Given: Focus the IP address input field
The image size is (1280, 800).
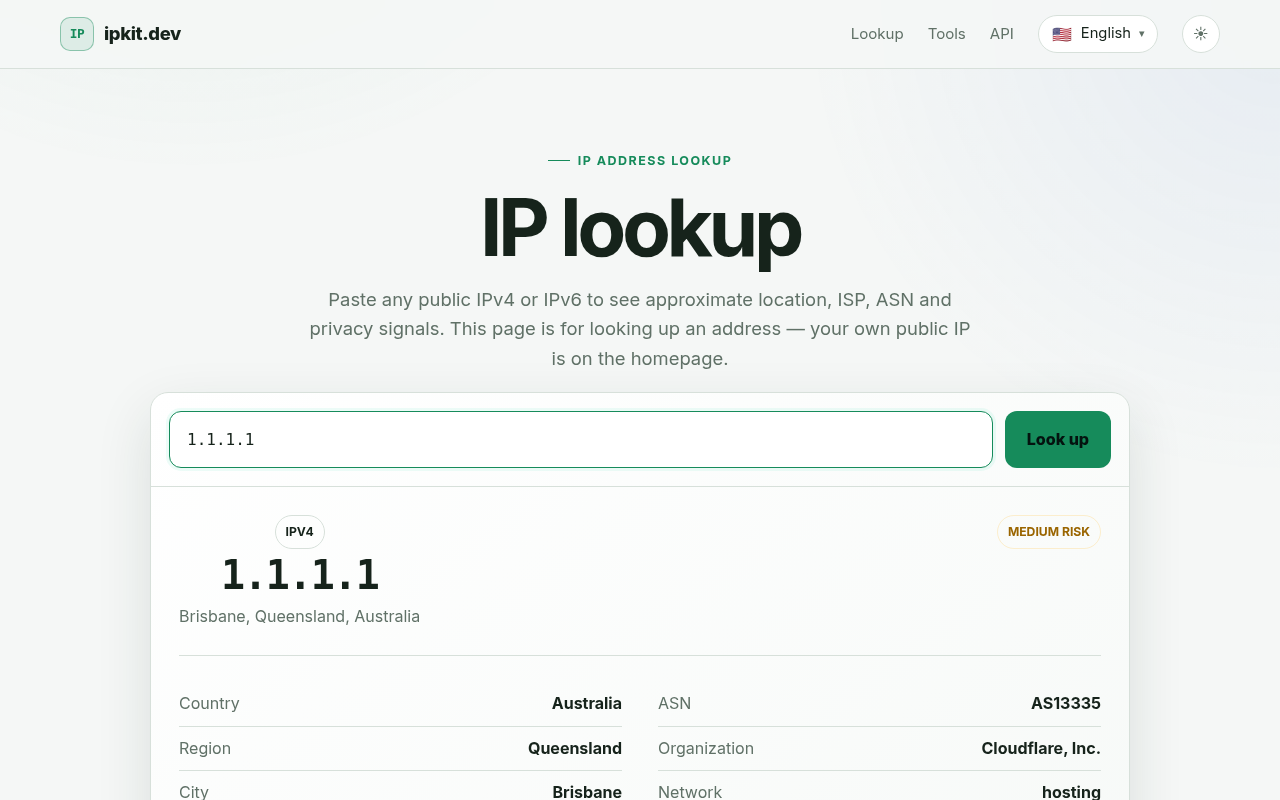Looking at the screenshot, I should 581,439.
